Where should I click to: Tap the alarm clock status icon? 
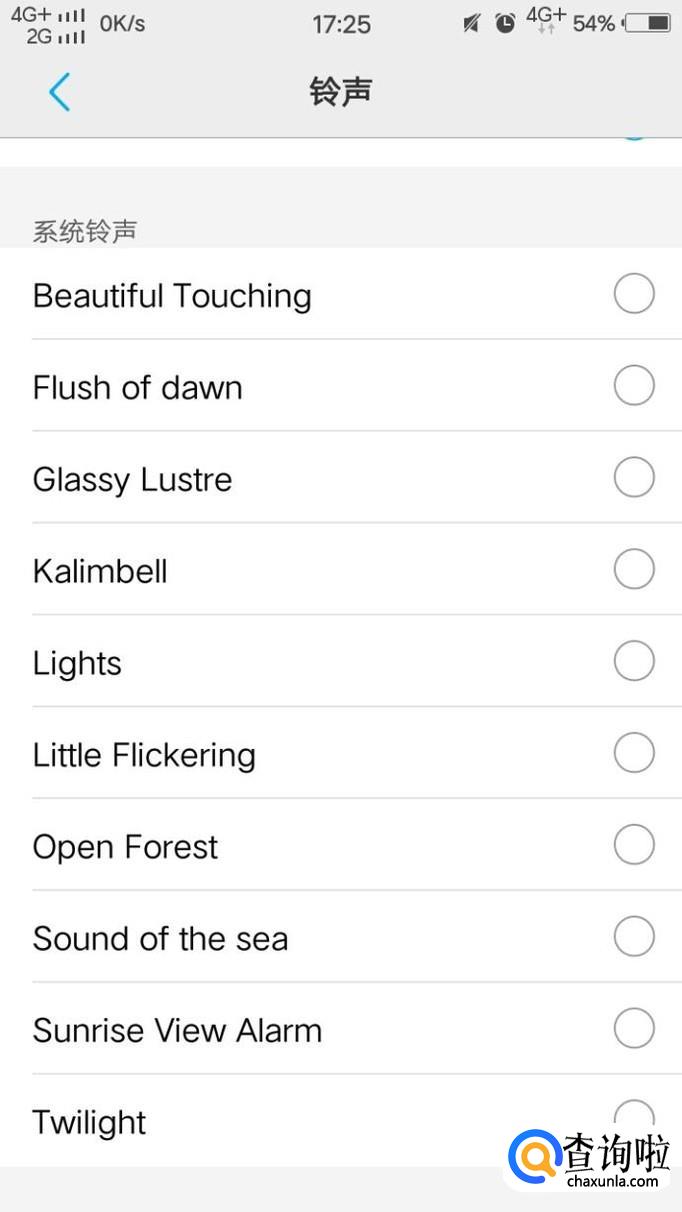point(505,23)
